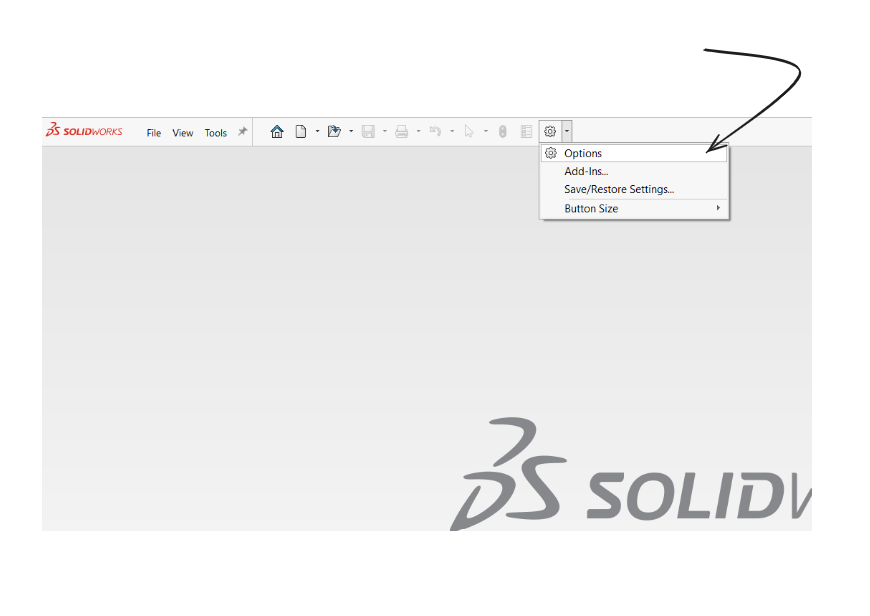Expand the Undo dropdown arrow
This screenshot has width=870, height=616.
coord(452,132)
